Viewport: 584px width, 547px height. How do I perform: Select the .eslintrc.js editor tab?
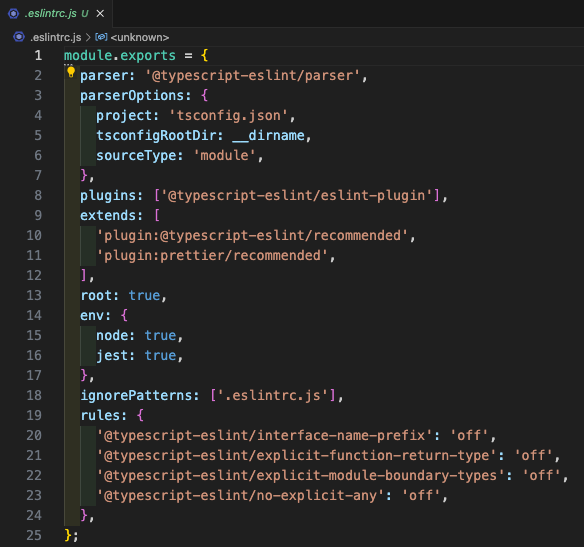[56, 14]
